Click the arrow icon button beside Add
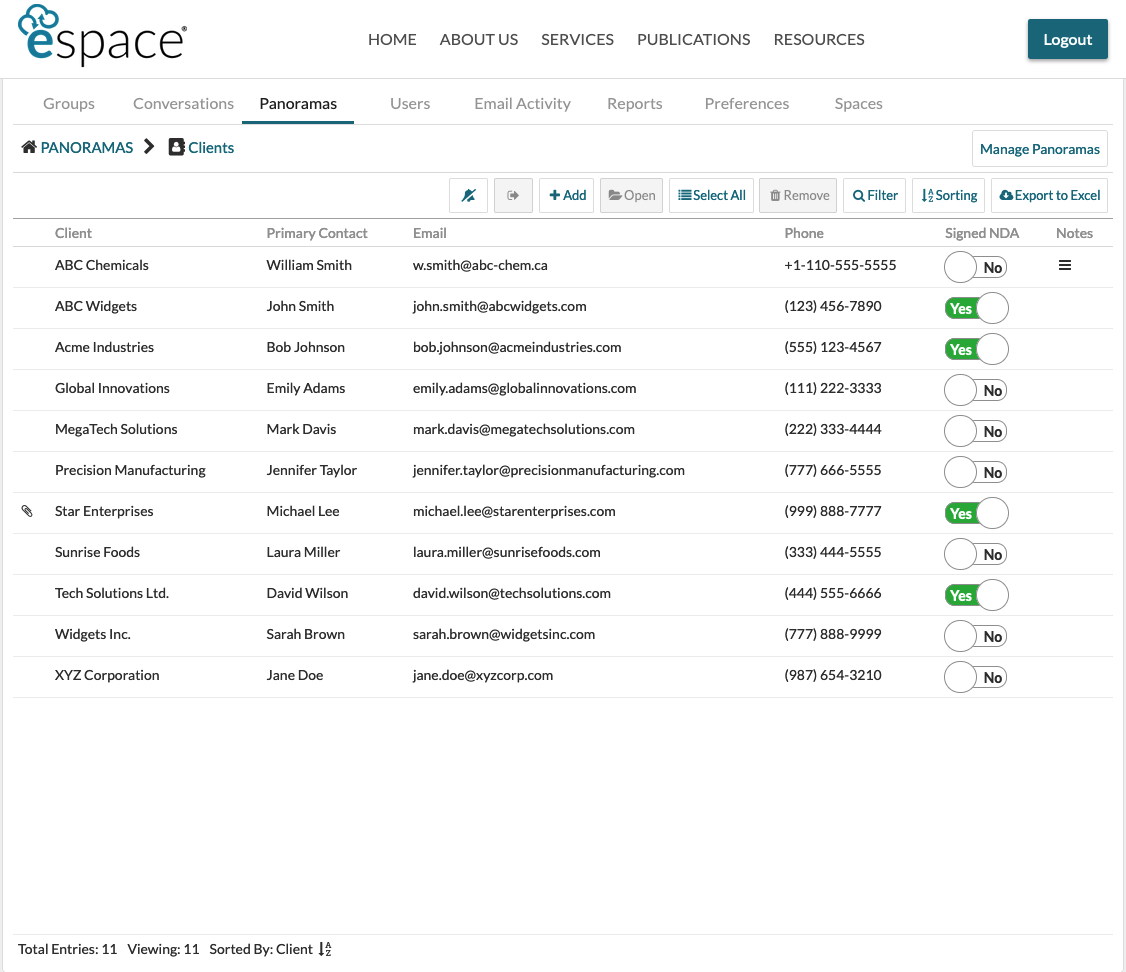This screenshot has height=972, width=1126. (513, 195)
